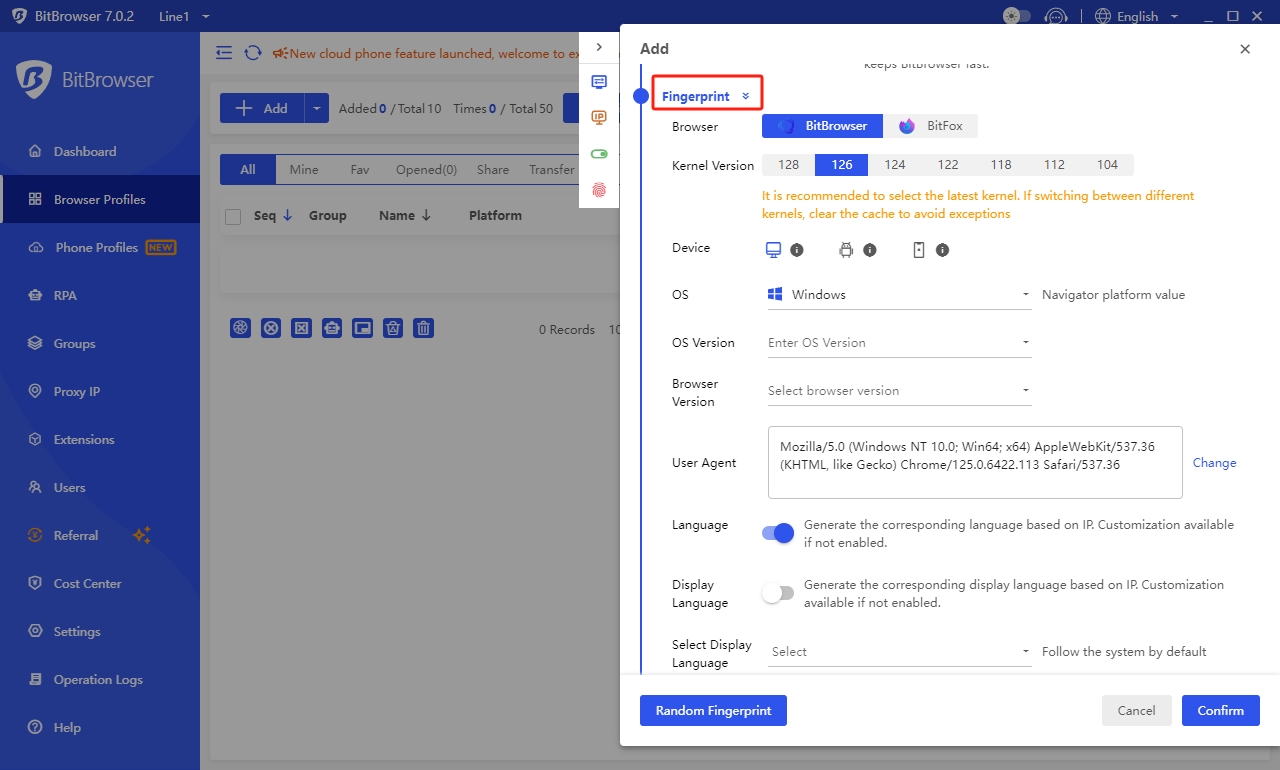Screen dimensions: 1280x770
Task: Select Browser Profiles in the sidebar
Action: (99, 200)
